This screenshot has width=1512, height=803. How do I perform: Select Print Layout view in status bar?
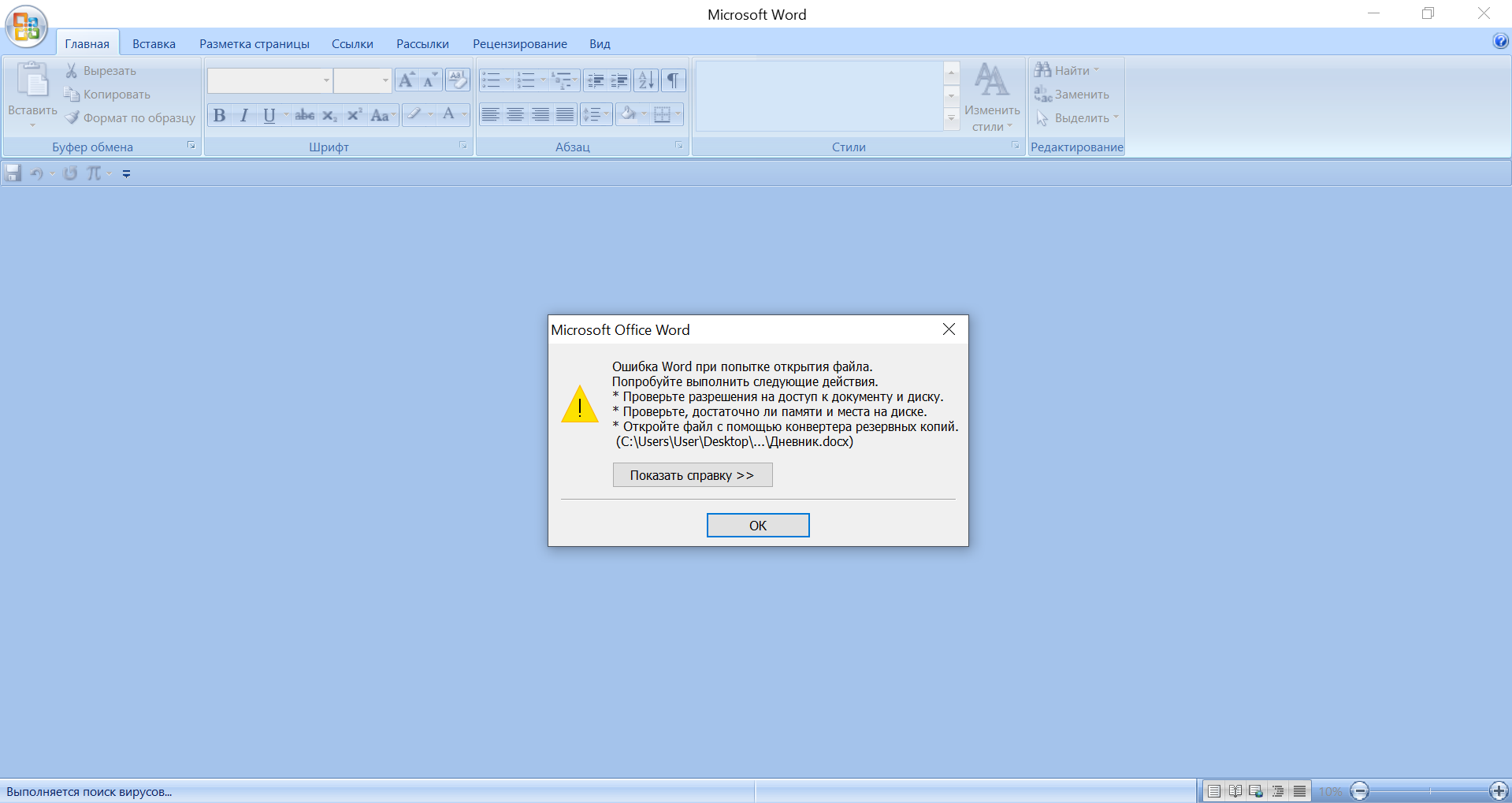pos(1214,791)
